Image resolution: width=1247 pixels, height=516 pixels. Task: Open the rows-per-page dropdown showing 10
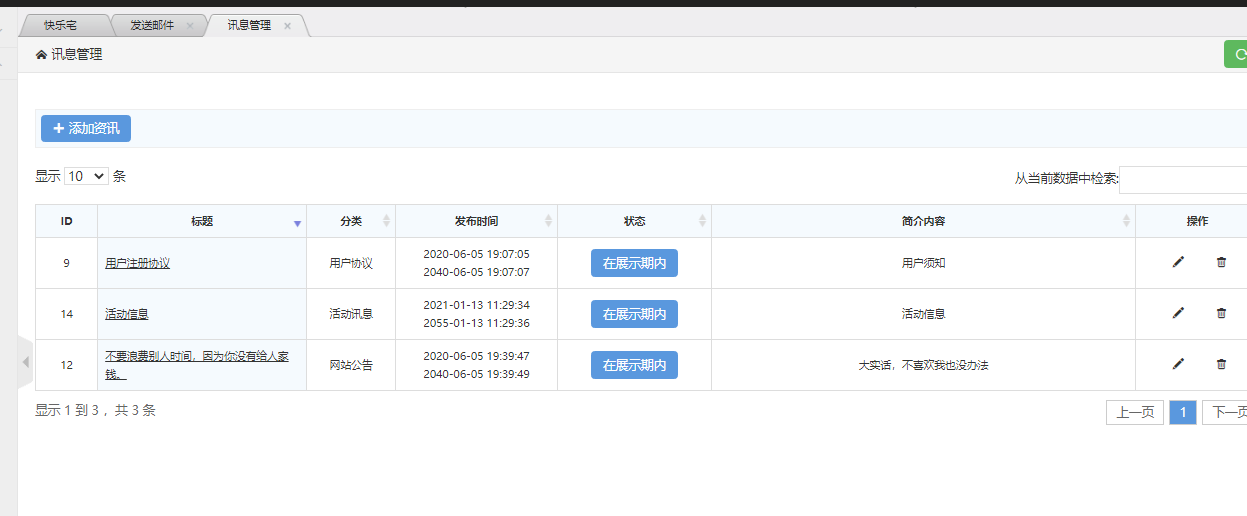[x=86, y=176]
